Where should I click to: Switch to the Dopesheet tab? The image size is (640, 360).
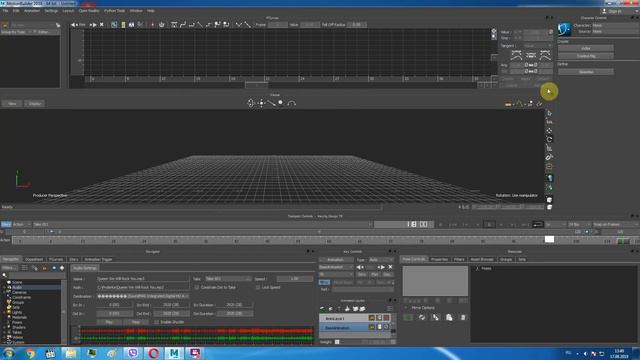[x=34, y=259]
